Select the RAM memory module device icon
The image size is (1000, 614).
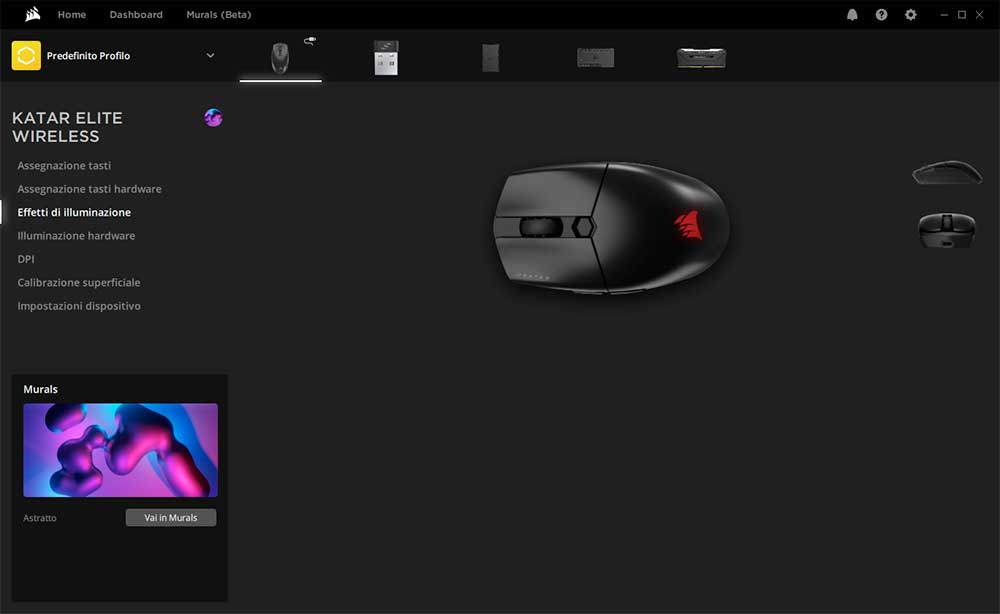point(701,57)
